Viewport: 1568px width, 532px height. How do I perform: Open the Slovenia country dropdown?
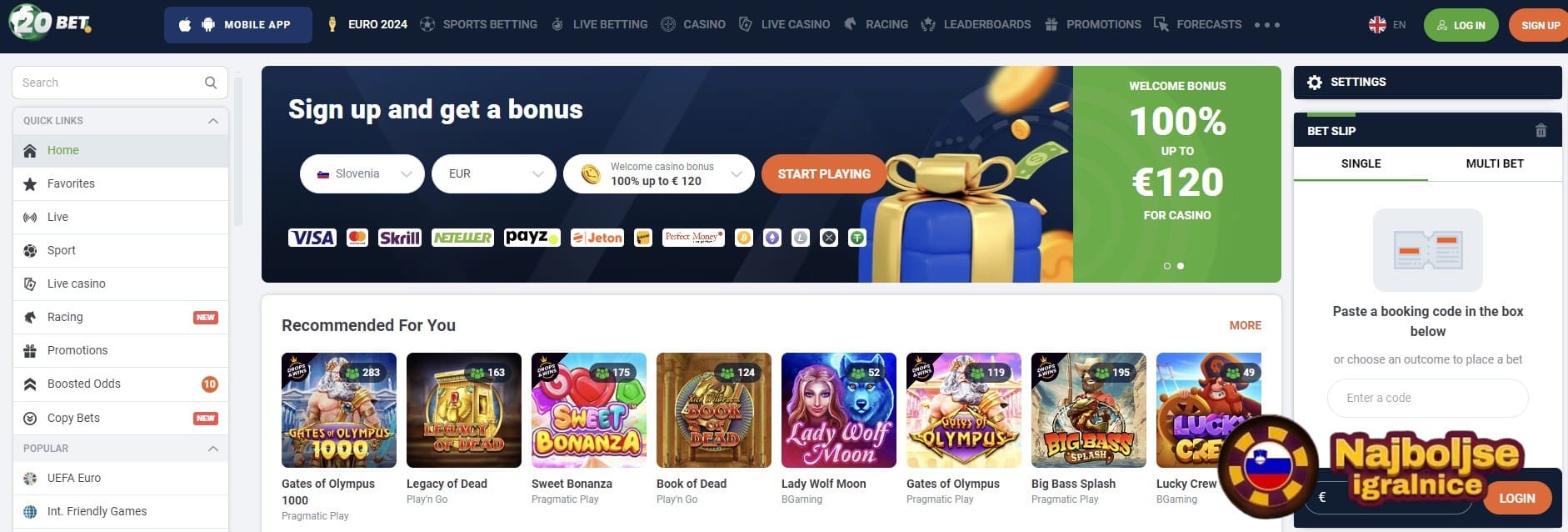point(362,173)
